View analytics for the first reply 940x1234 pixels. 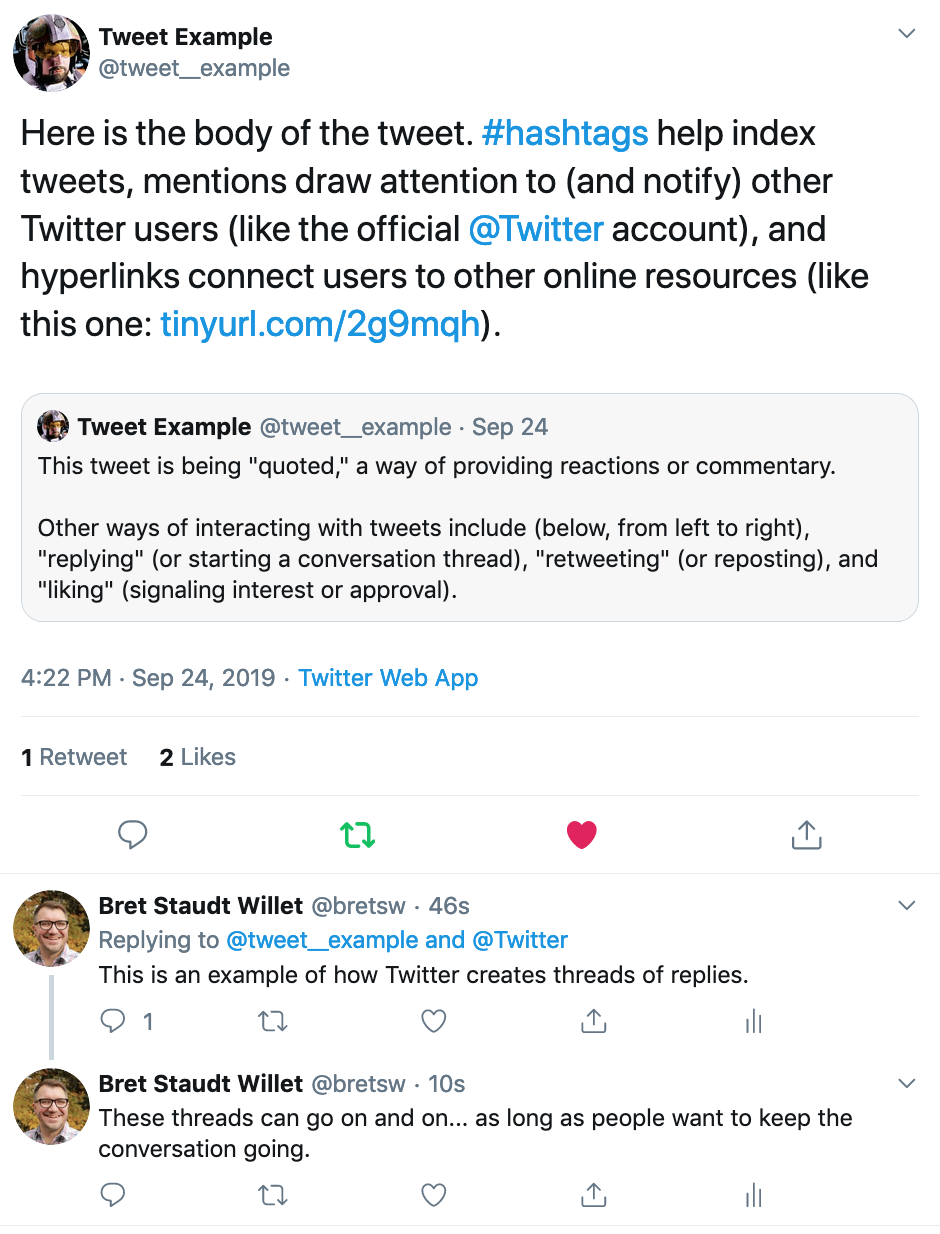click(754, 1020)
